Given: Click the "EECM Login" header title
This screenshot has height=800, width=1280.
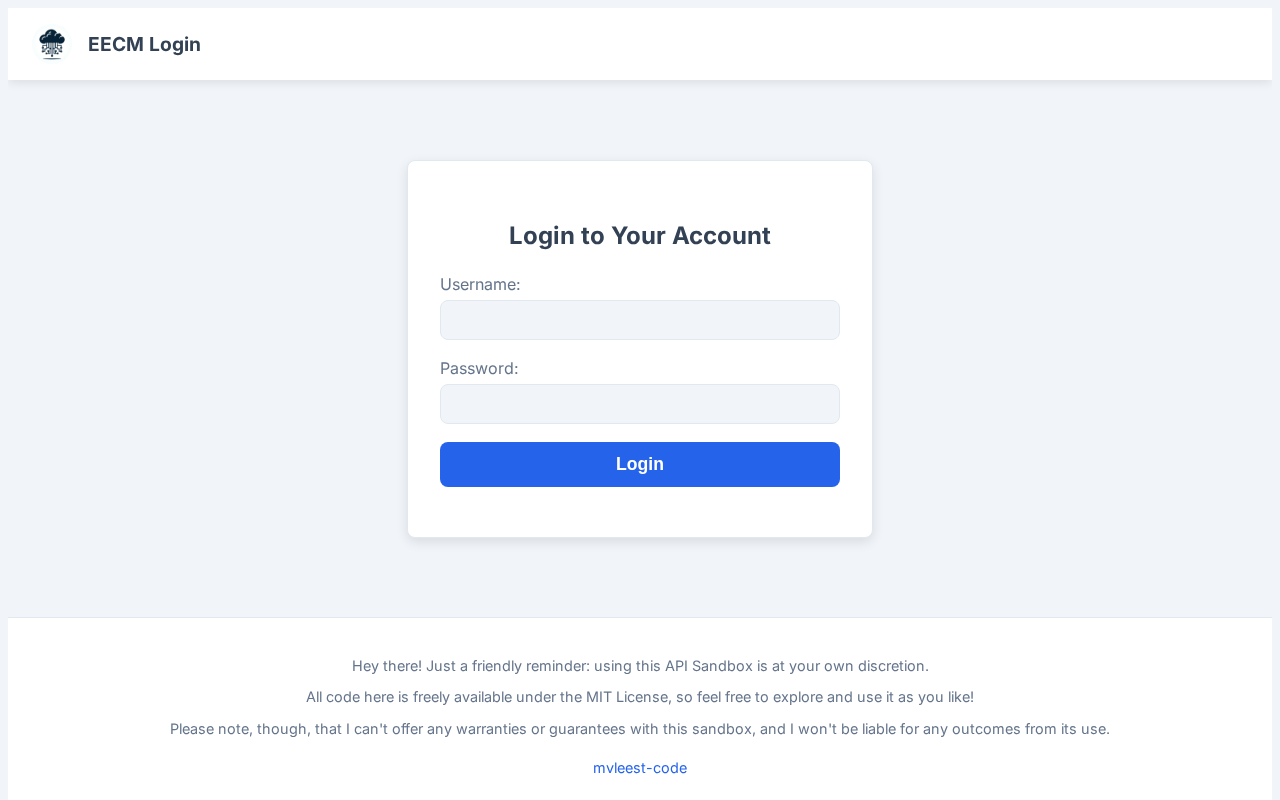Looking at the screenshot, I should coord(144,44).
